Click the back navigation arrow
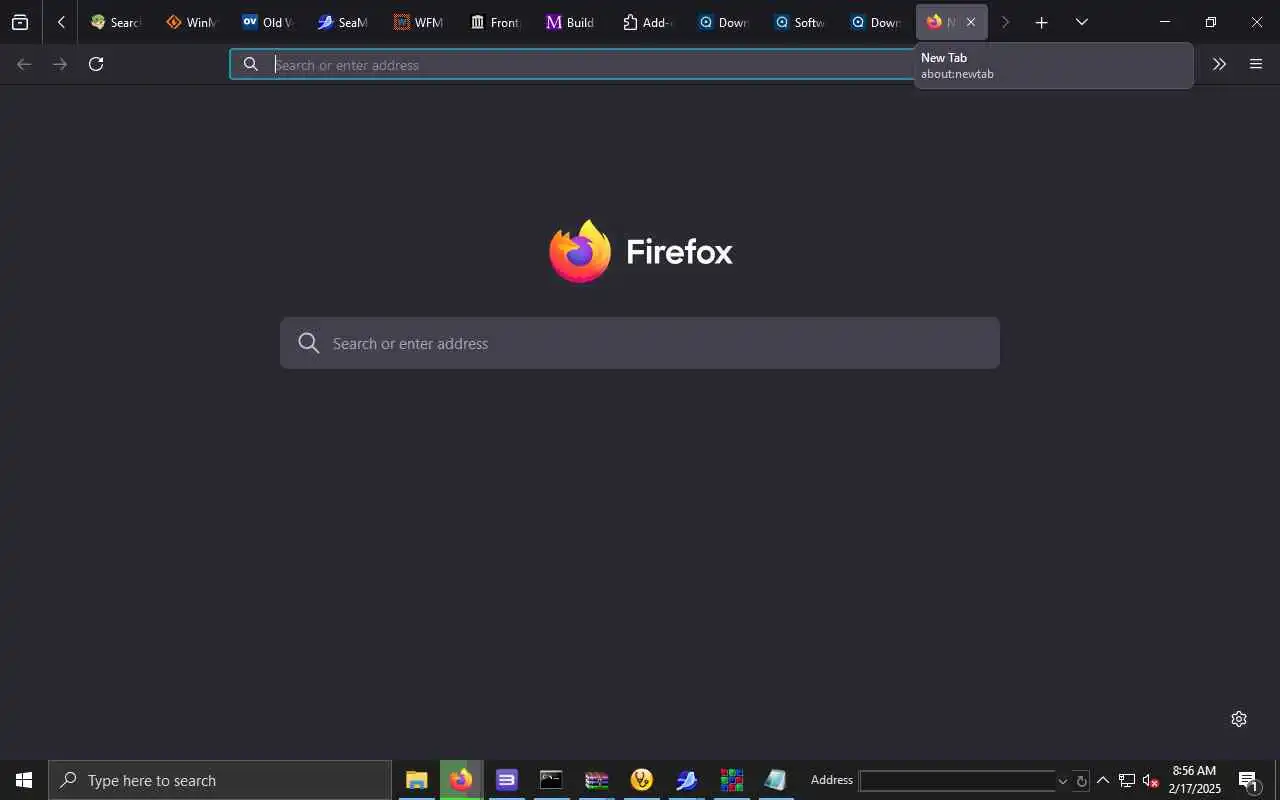This screenshot has width=1280, height=800. [x=24, y=64]
